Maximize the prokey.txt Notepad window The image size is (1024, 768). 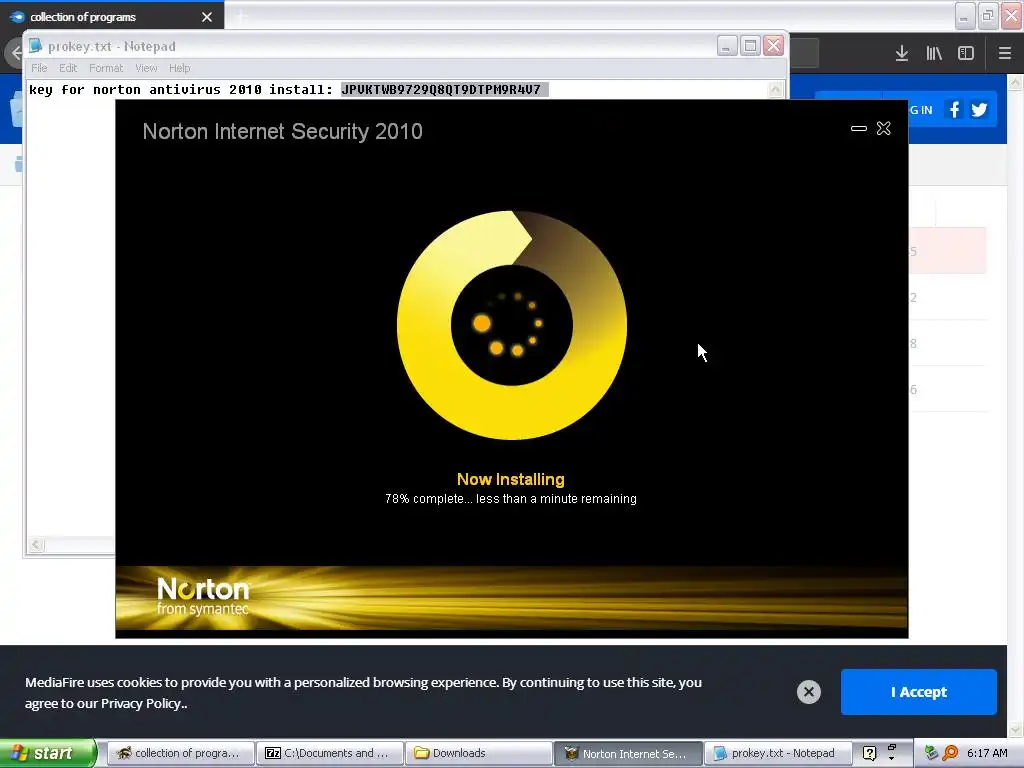(x=750, y=46)
